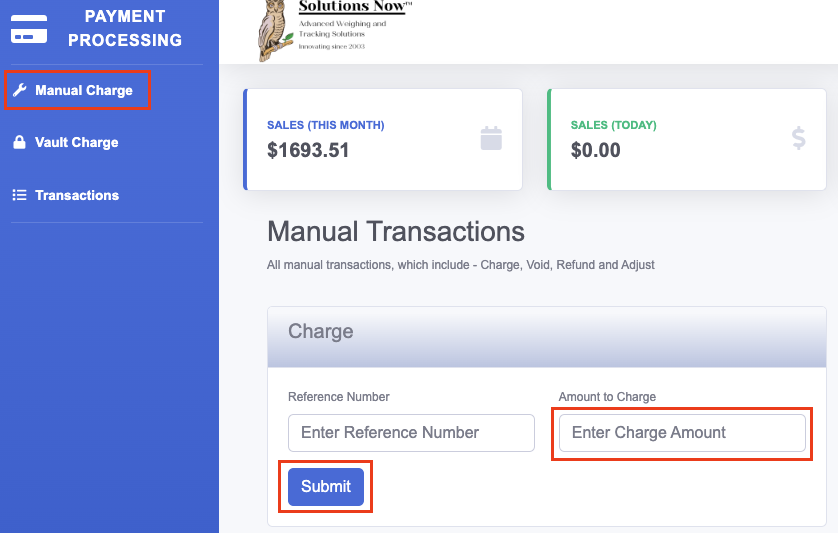Screen dimensions: 838x533
Task: Click the owl logo image
Action: [x=275, y=30]
